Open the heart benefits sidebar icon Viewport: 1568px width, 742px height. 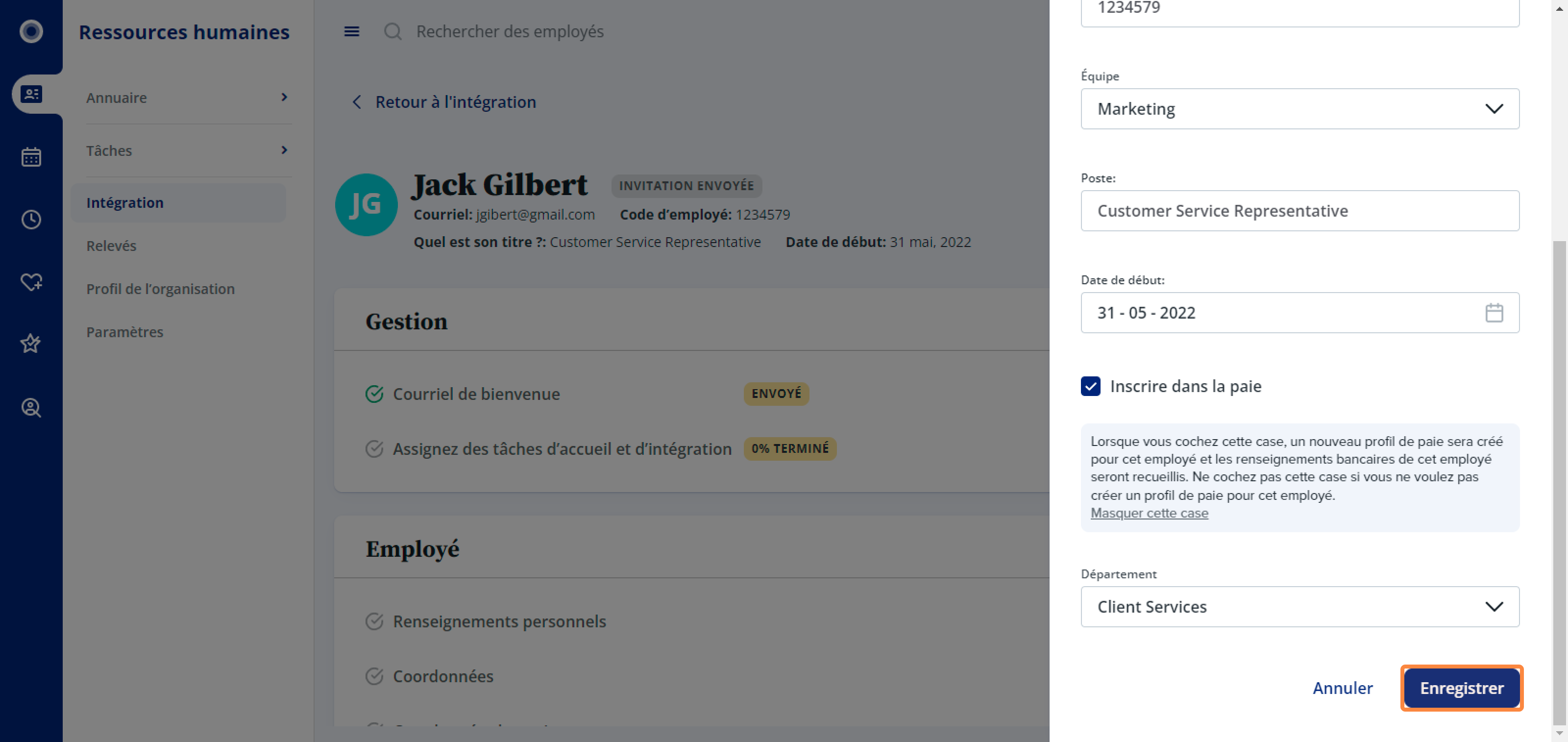click(x=31, y=282)
